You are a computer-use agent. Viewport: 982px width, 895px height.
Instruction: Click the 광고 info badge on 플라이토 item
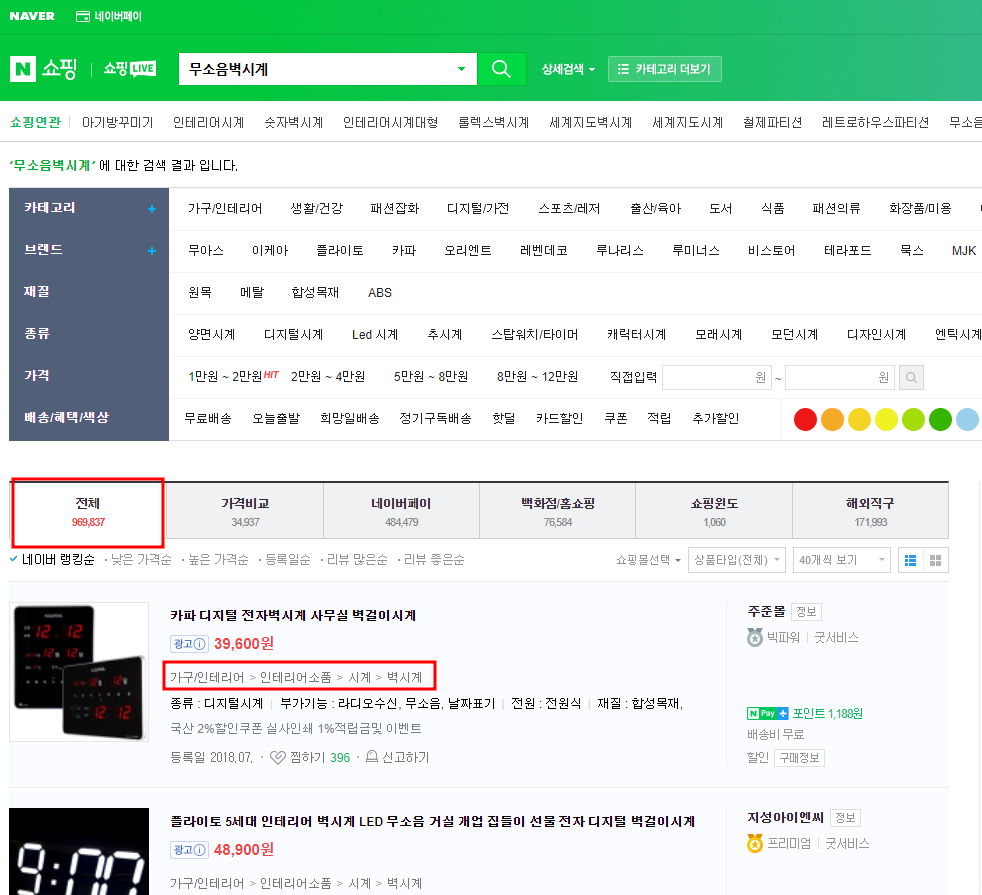click(190, 849)
